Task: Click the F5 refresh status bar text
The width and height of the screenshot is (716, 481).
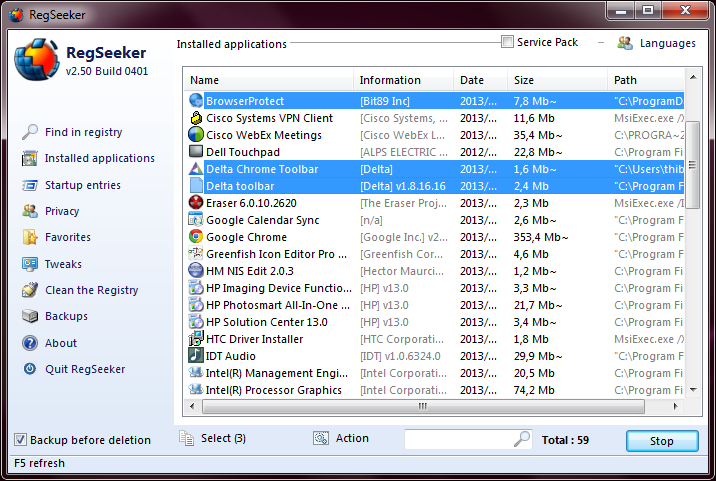Action: (x=40, y=463)
